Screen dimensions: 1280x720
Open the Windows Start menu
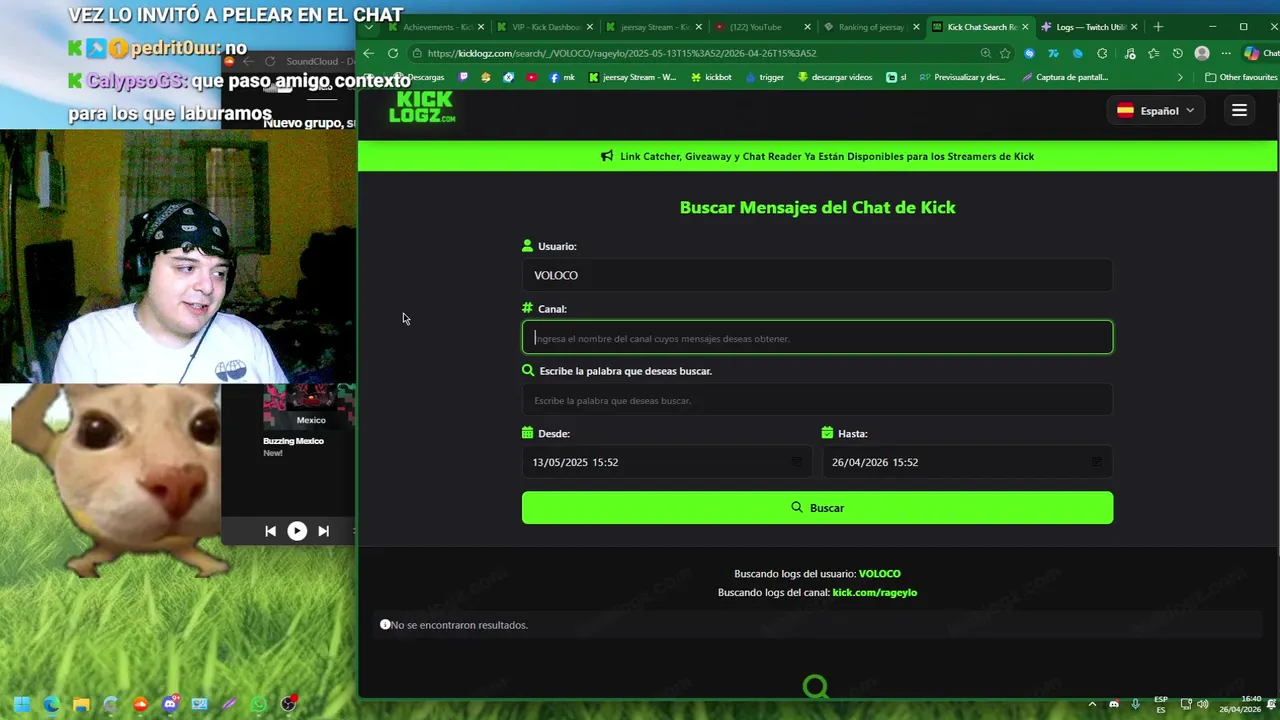pos(22,704)
